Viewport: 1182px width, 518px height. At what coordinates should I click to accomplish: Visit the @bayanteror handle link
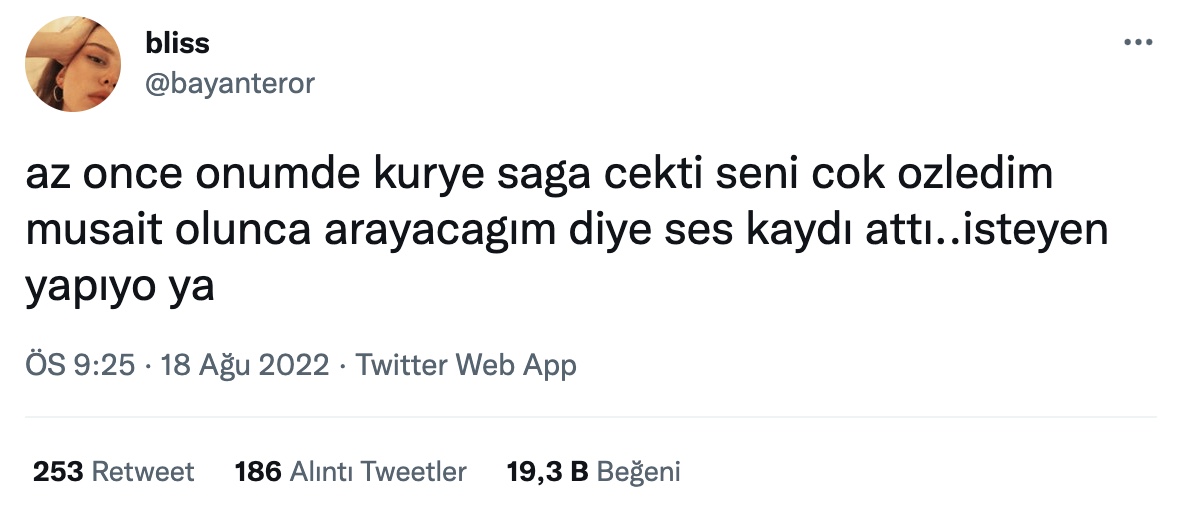click(x=229, y=83)
